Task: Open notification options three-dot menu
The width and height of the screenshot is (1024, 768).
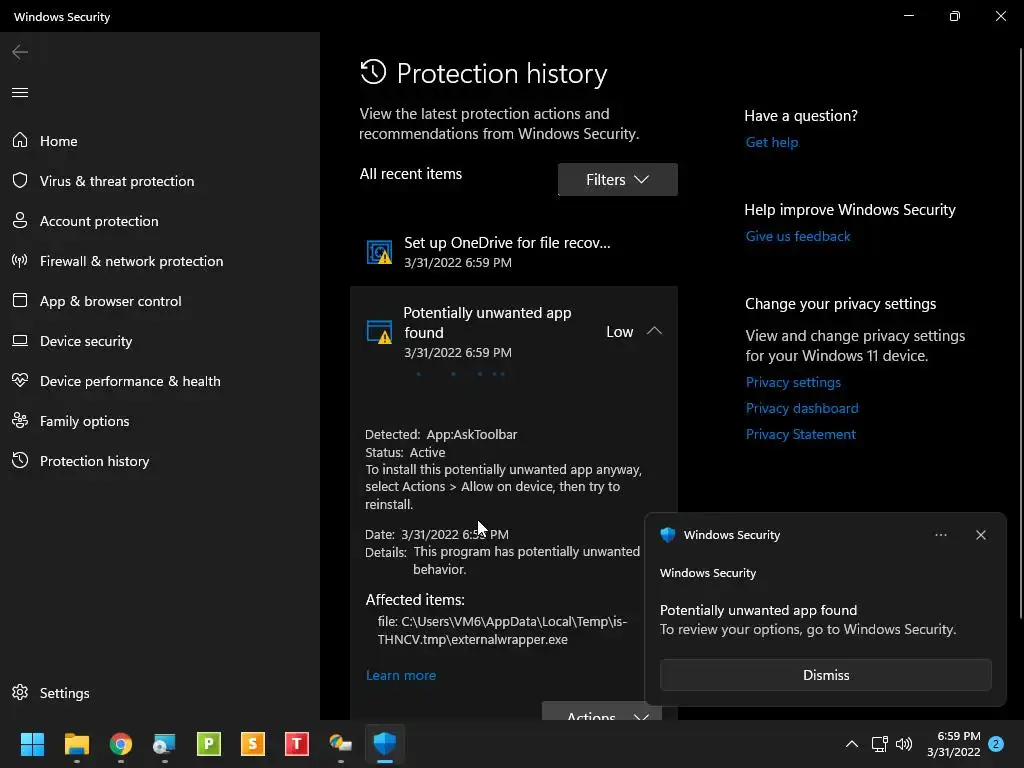Action: pos(941,535)
